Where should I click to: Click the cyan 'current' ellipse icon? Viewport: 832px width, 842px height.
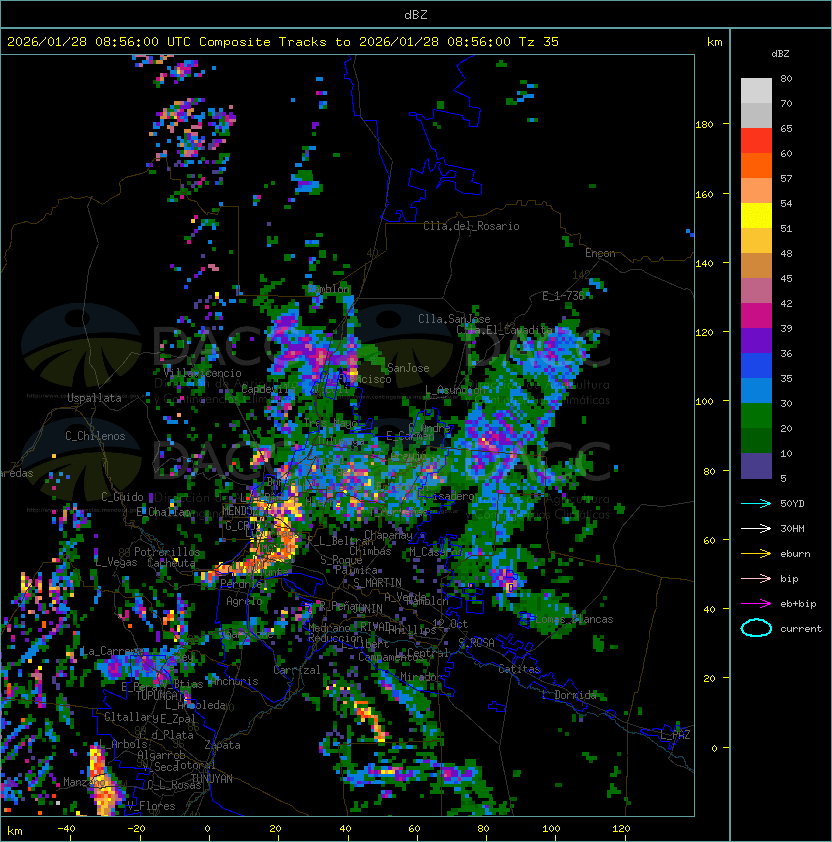pyautogui.click(x=756, y=628)
